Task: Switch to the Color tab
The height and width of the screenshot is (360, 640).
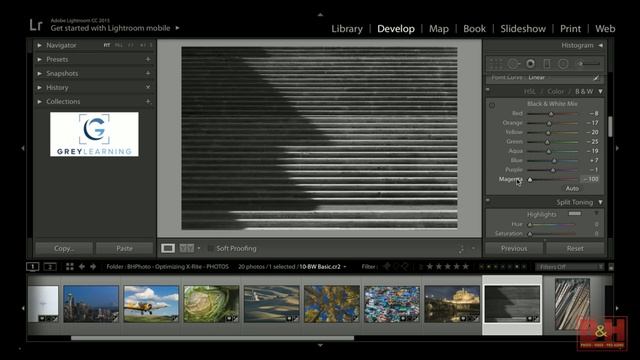Action: coord(555,91)
